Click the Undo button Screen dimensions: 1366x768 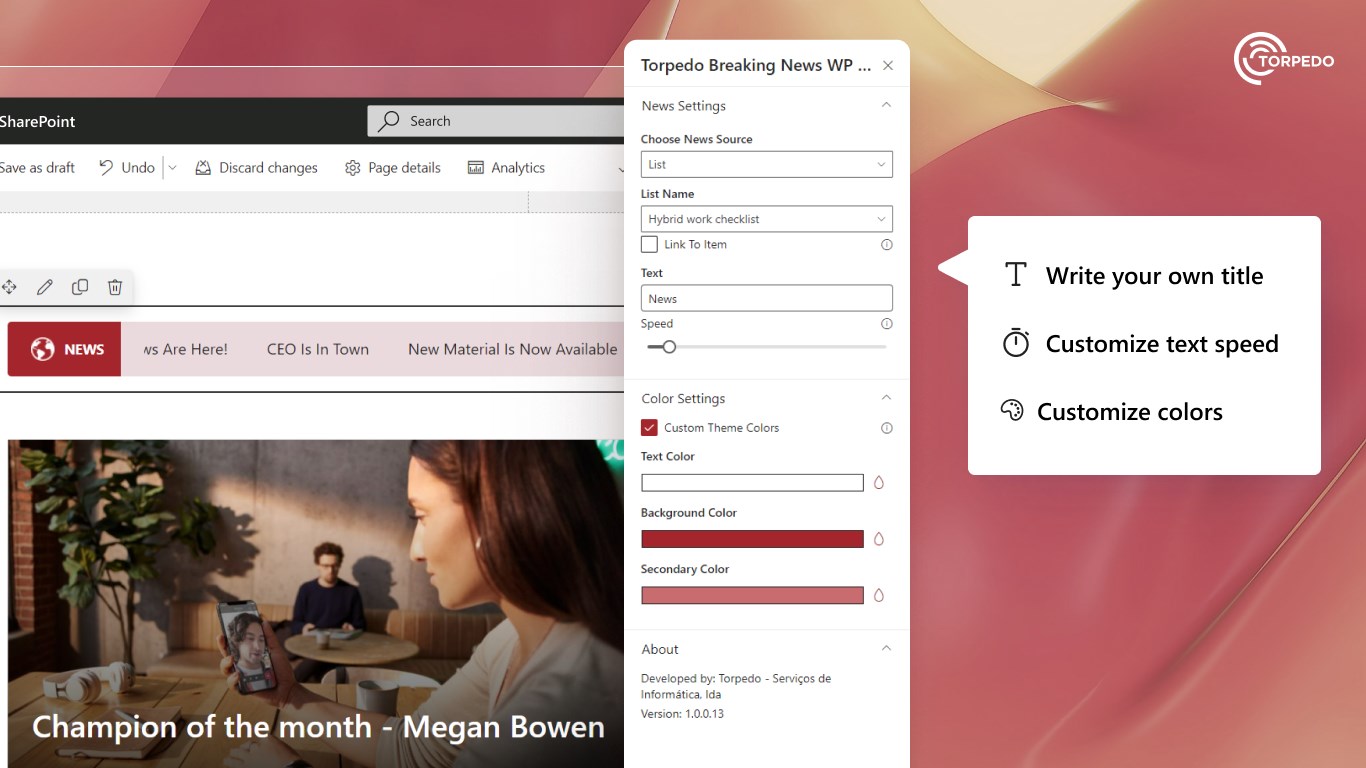127,168
